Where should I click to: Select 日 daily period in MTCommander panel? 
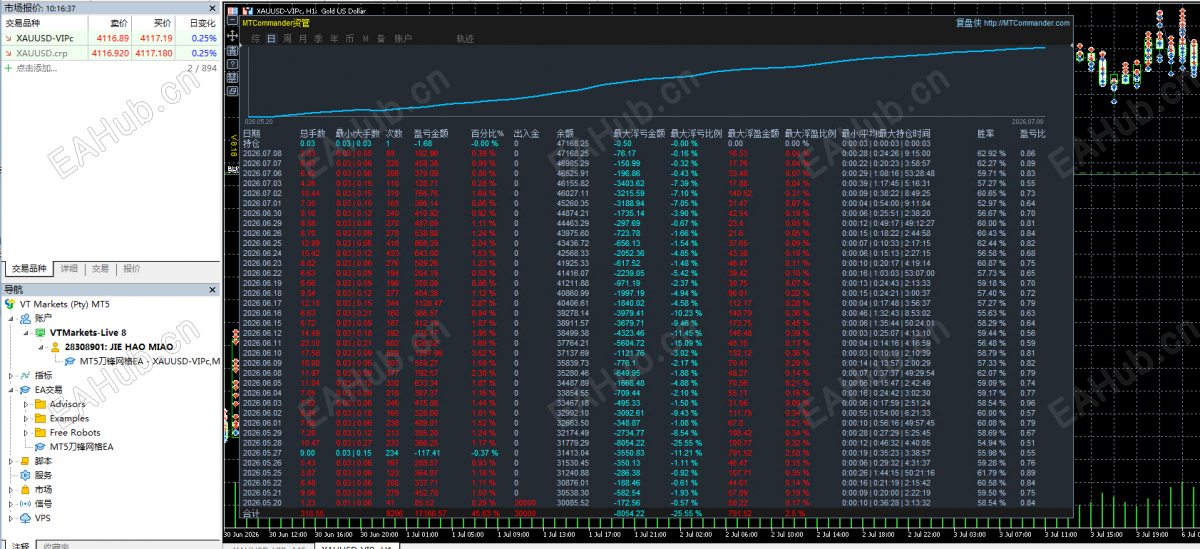click(271, 39)
